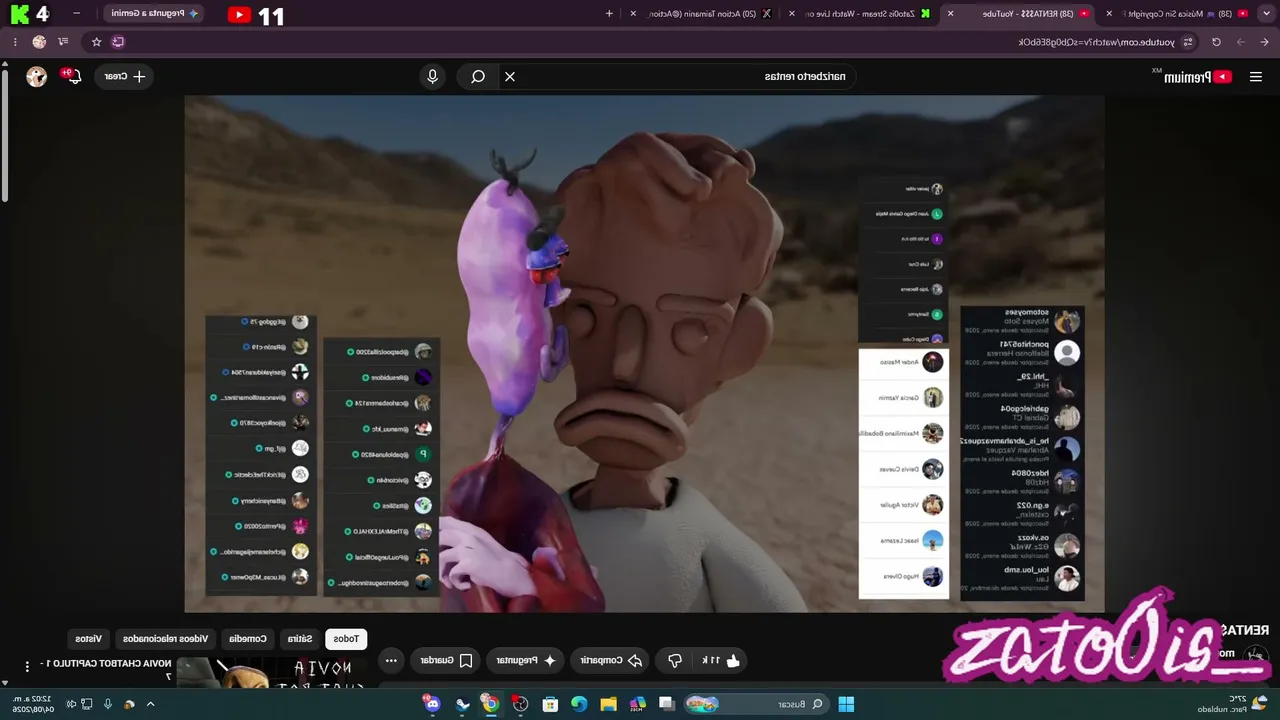Open File Explorer from the taskbar
This screenshot has height=720, width=1280.
click(608, 704)
